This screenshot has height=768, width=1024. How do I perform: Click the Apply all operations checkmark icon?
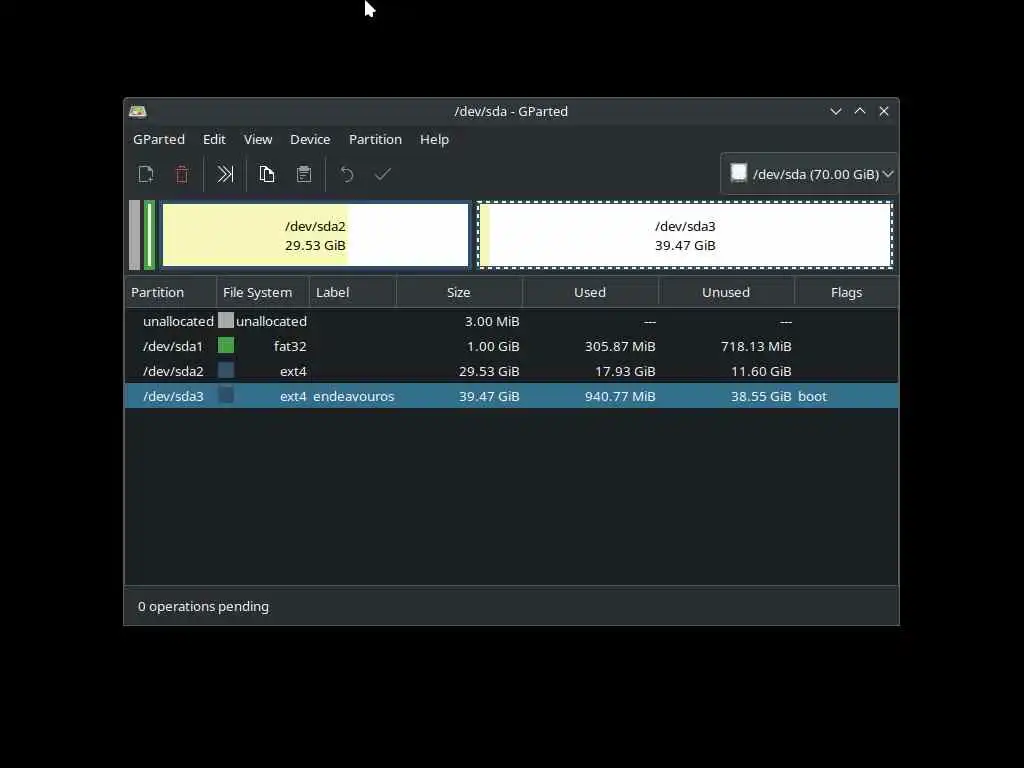pyautogui.click(x=383, y=174)
